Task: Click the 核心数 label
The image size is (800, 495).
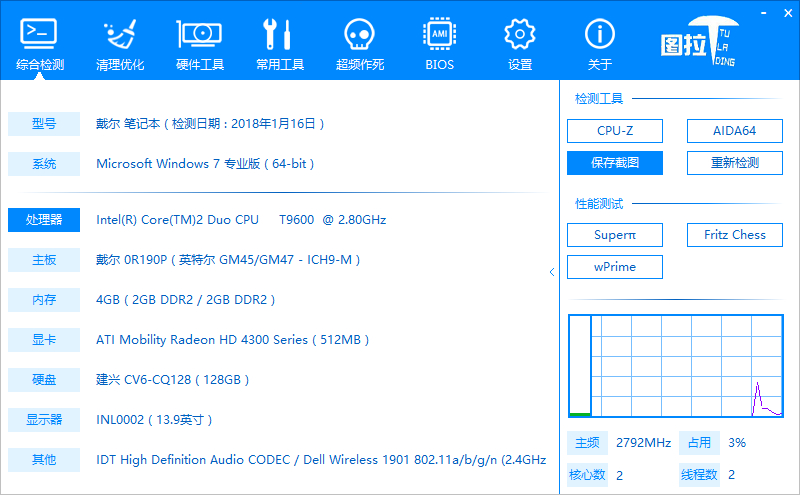Action: 587,475
